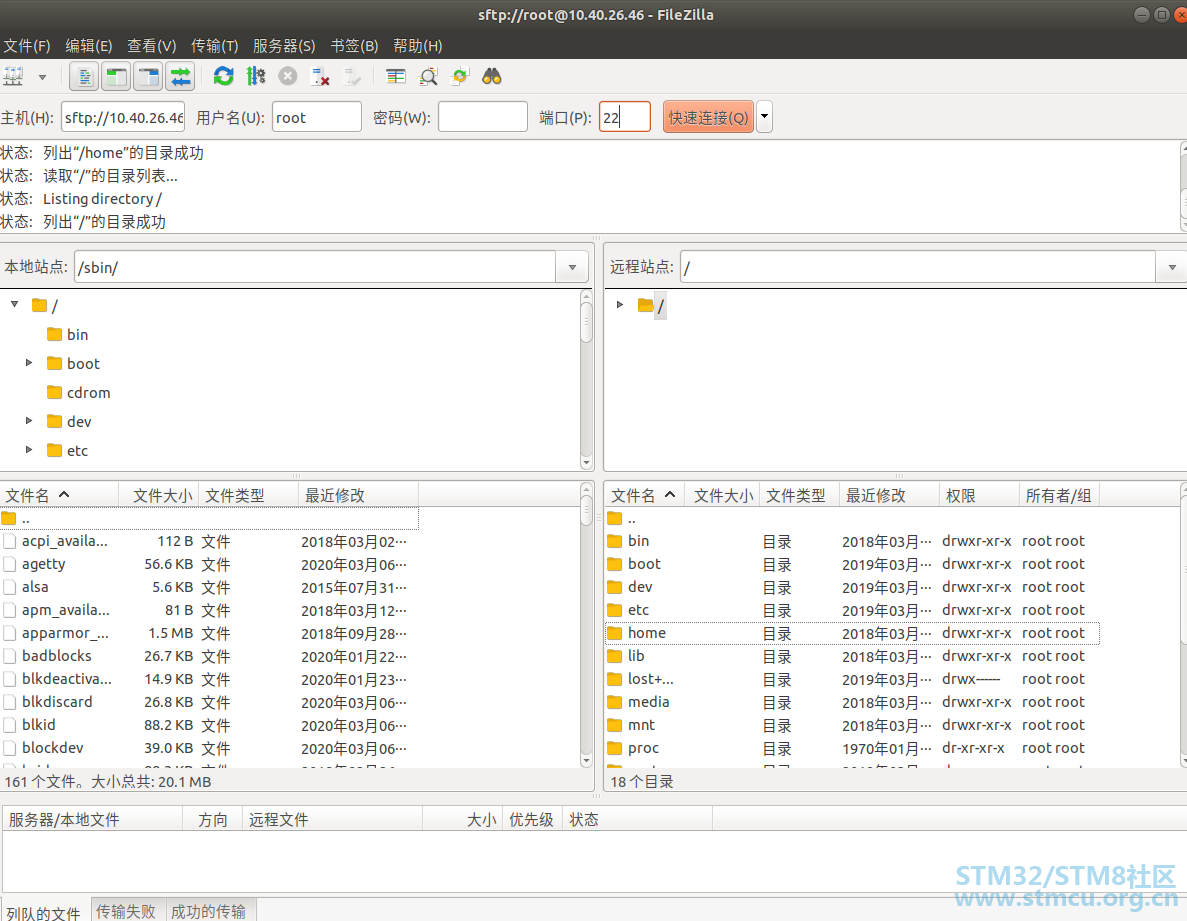Image resolution: width=1187 pixels, height=921 pixels.
Task: Open directory listing filters icon
Action: click(395, 76)
